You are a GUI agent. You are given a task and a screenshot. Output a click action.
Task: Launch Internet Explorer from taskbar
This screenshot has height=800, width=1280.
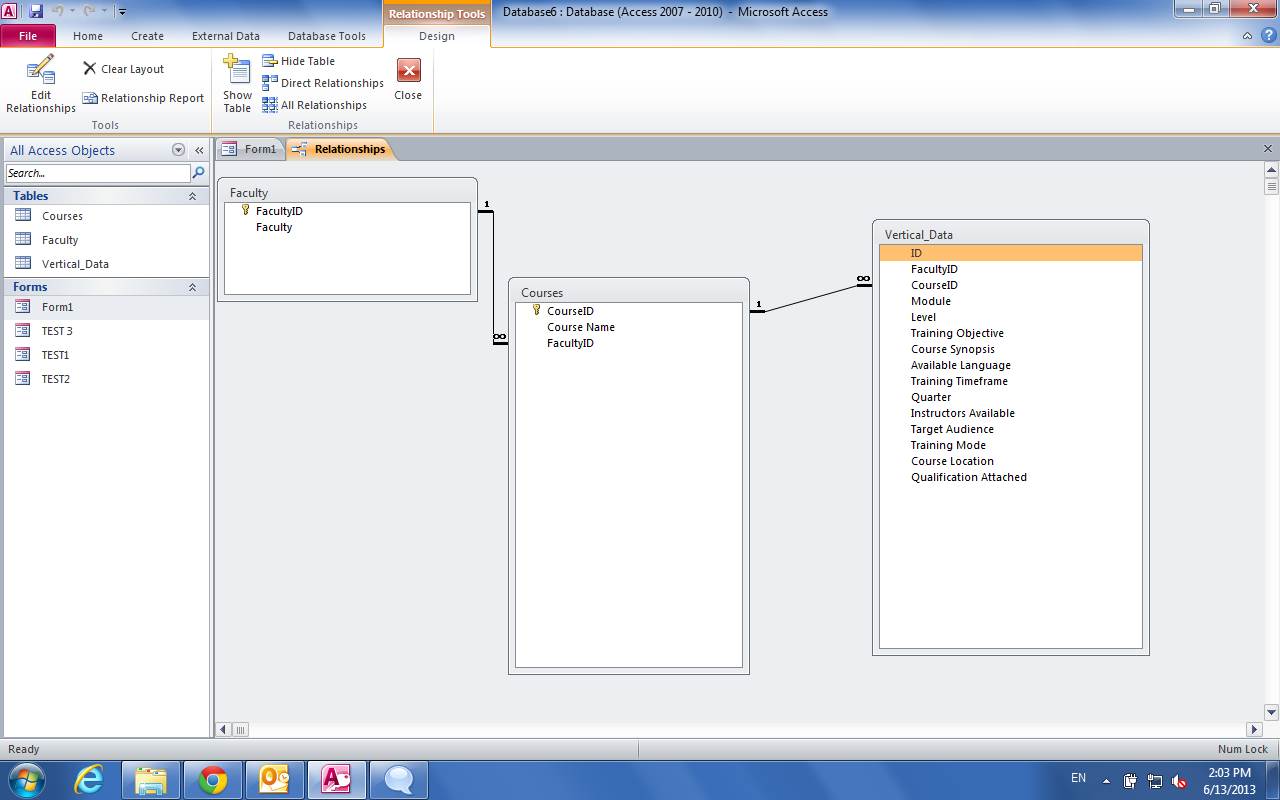89,780
